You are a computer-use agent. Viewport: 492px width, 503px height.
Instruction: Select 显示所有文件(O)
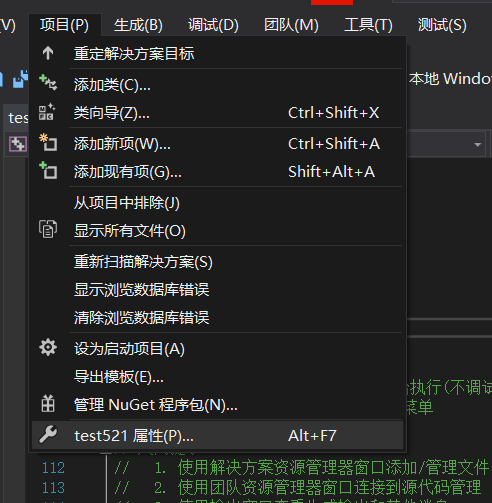click(x=217, y=231)
